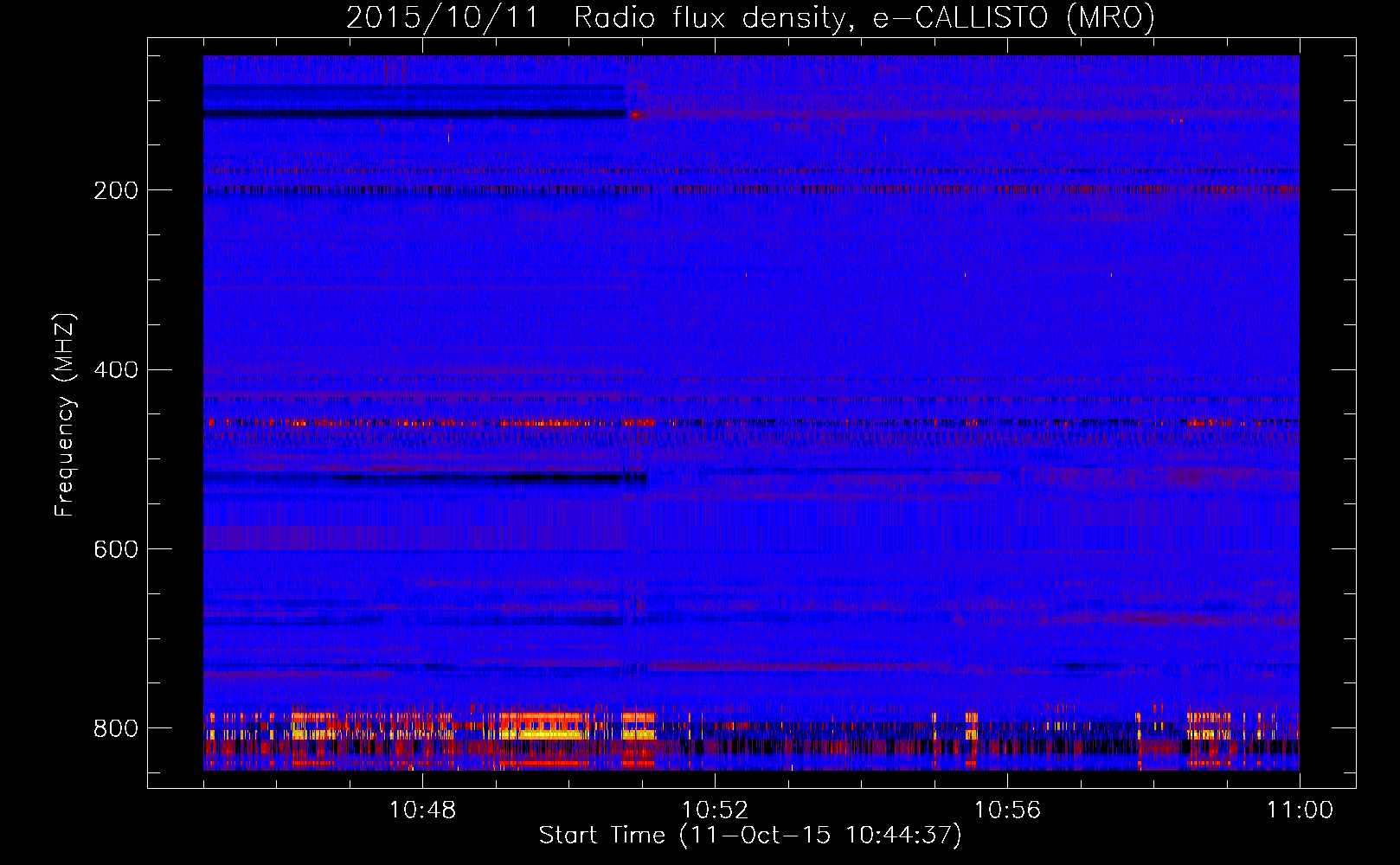Click the 10:48 time tick label
The image size is (1400, 865).
point(422,811)
